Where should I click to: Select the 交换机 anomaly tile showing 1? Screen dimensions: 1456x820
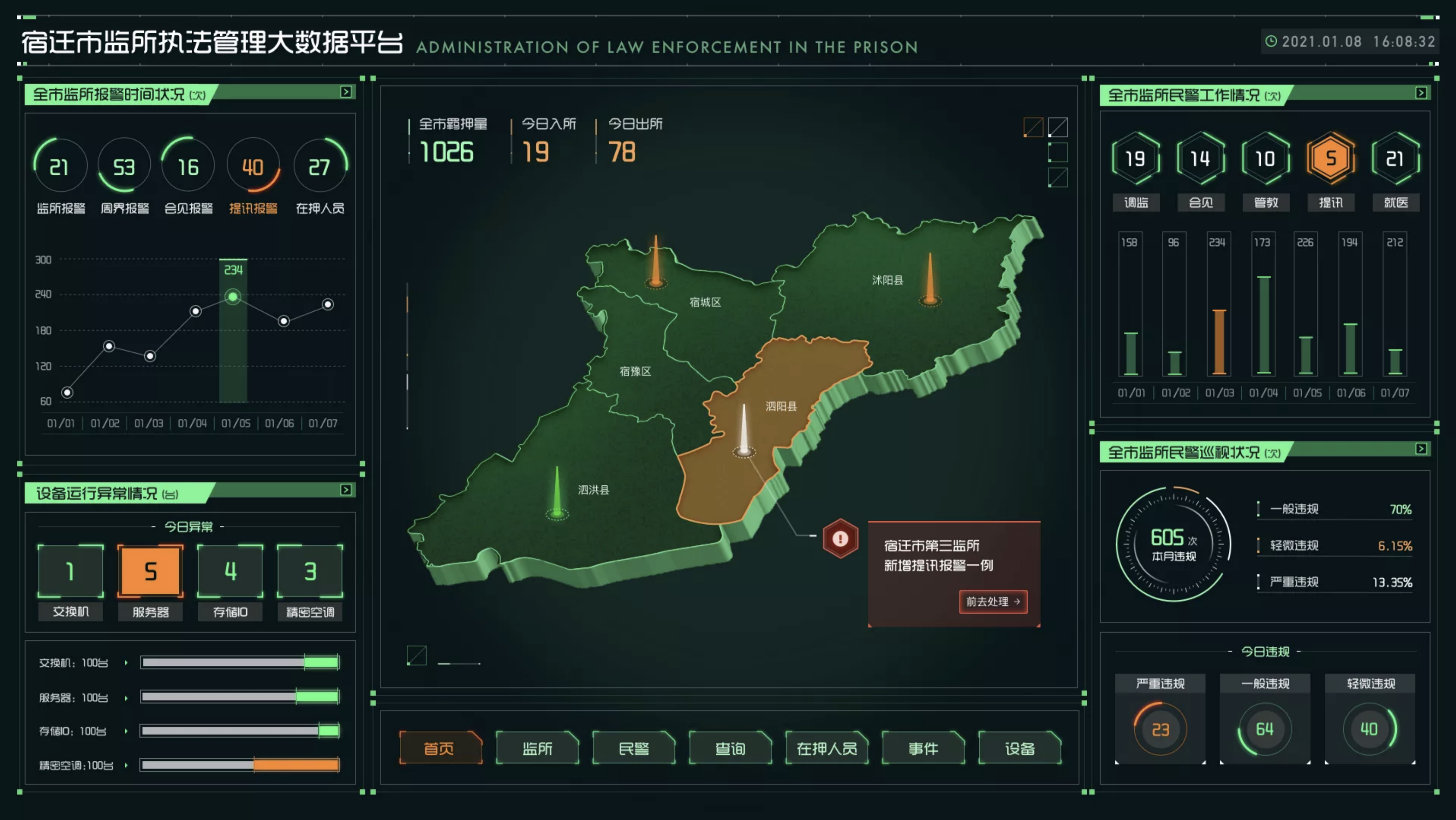click(70, 571)
